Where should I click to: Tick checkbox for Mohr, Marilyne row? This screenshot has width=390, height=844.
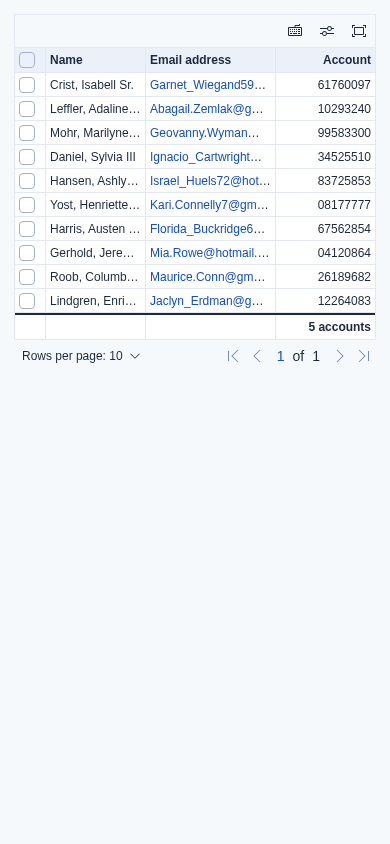click(x=27, y=133)
